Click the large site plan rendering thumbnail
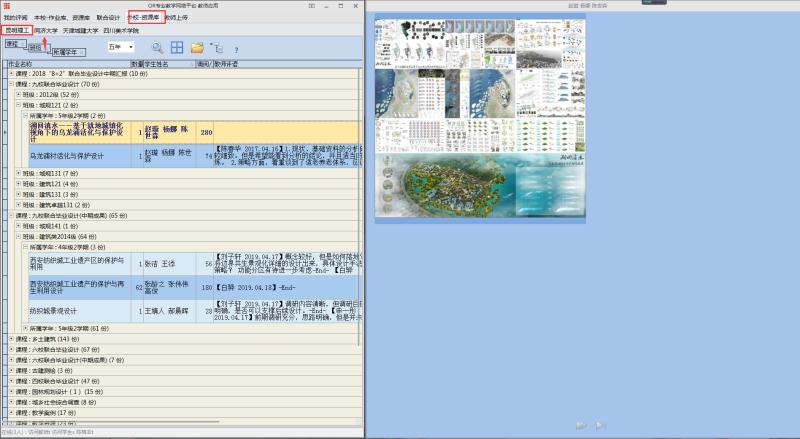Image resolution: width=800 pixels, height=439 pixels. [x=479, y=186]
